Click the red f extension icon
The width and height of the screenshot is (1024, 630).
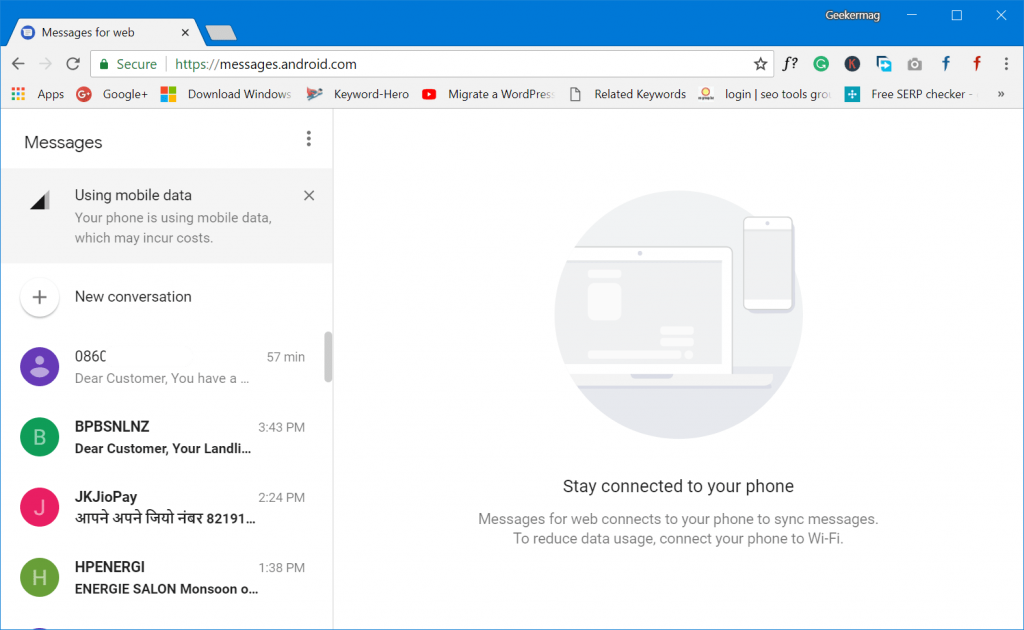click(x=977, y=63)
